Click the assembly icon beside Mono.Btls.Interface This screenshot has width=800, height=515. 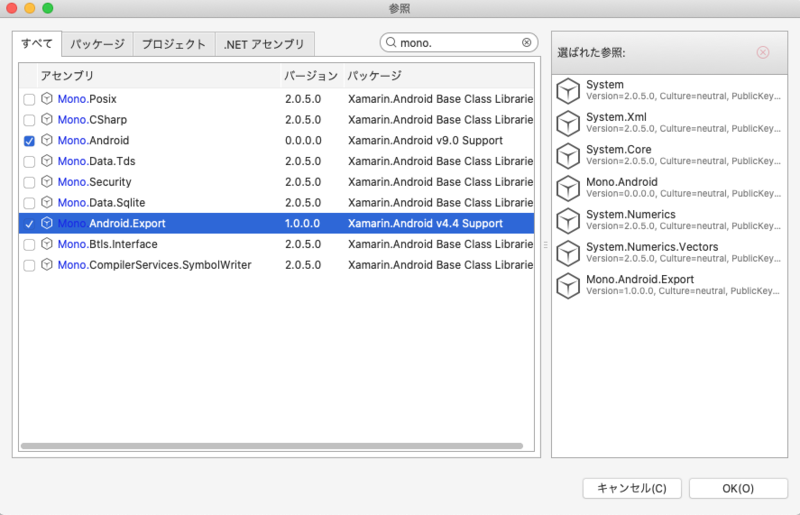coord(47,244)
